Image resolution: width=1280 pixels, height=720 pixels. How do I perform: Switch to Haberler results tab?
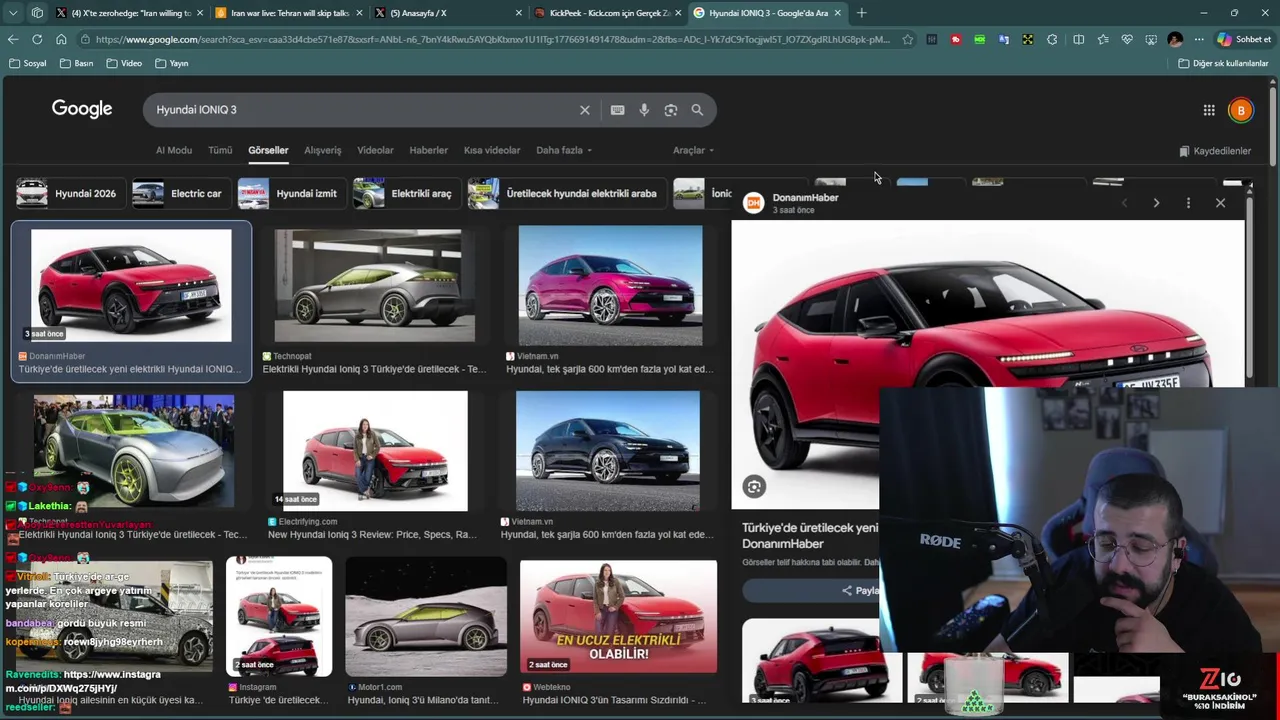[428, 150]
